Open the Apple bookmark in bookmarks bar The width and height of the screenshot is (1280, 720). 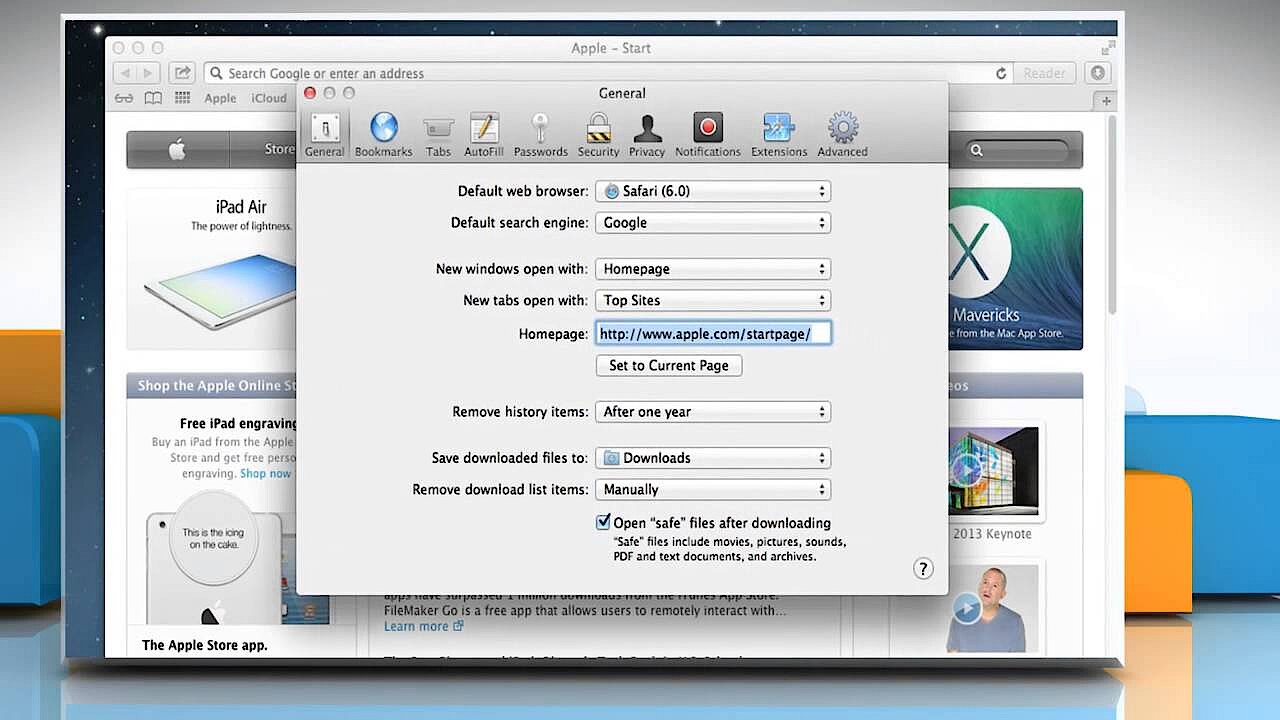click(x=220, y=98)
